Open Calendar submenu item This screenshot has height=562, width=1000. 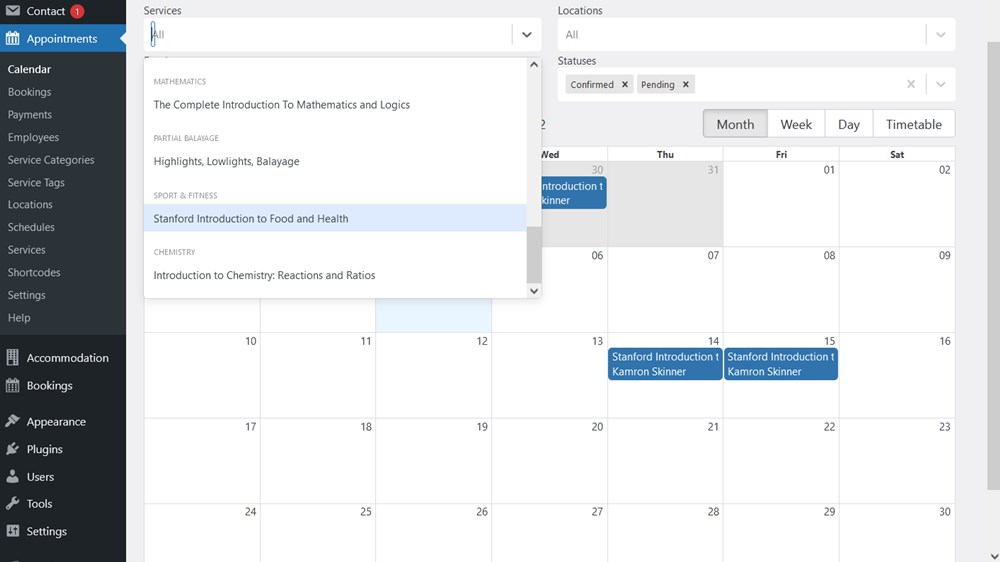pos(29,69)
